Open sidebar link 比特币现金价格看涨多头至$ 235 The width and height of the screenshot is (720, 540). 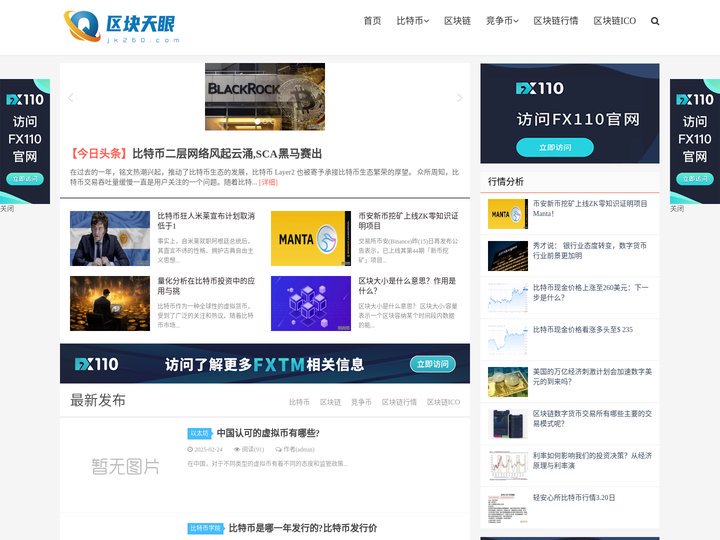click(583, 329)
